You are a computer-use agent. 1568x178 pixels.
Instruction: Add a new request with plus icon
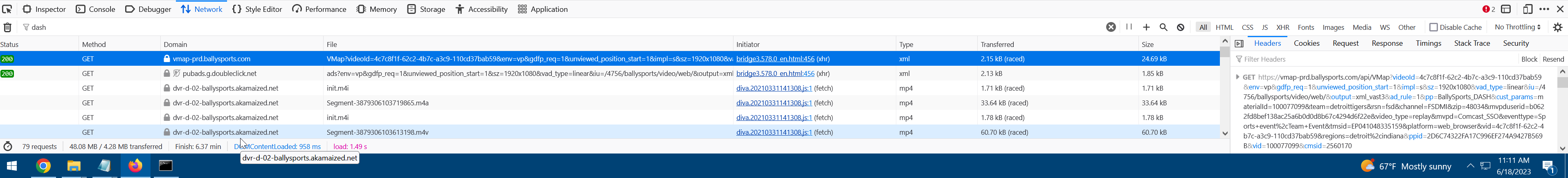coord(1146,27)
